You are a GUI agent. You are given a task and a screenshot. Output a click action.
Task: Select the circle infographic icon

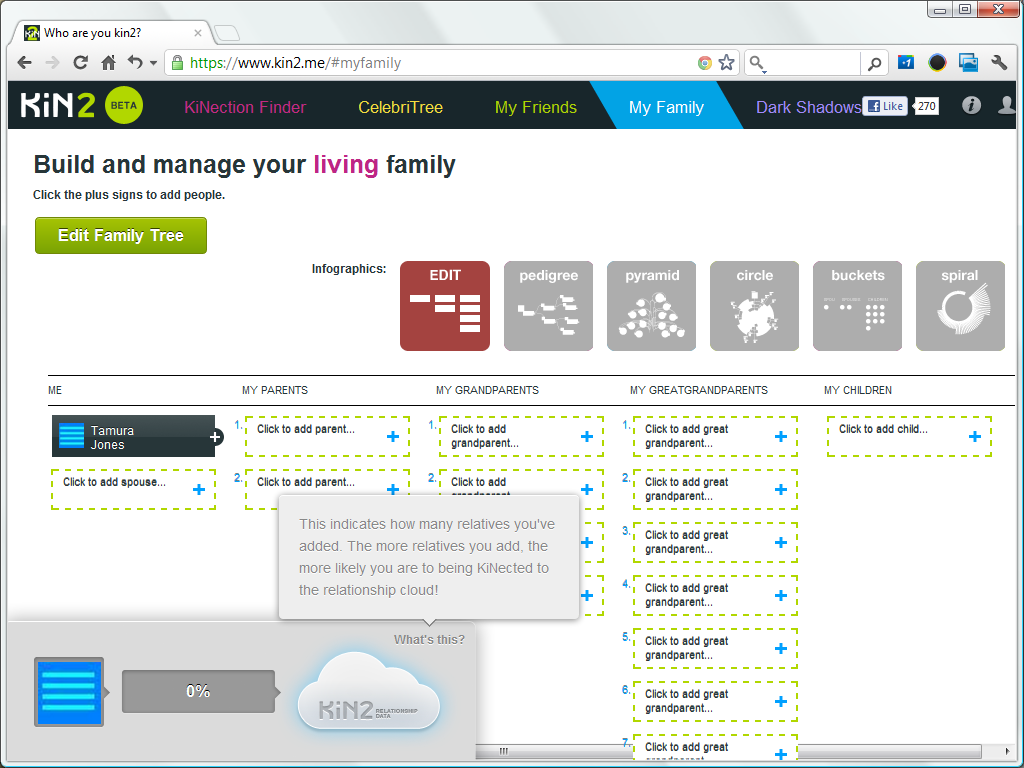coord(755,306)
